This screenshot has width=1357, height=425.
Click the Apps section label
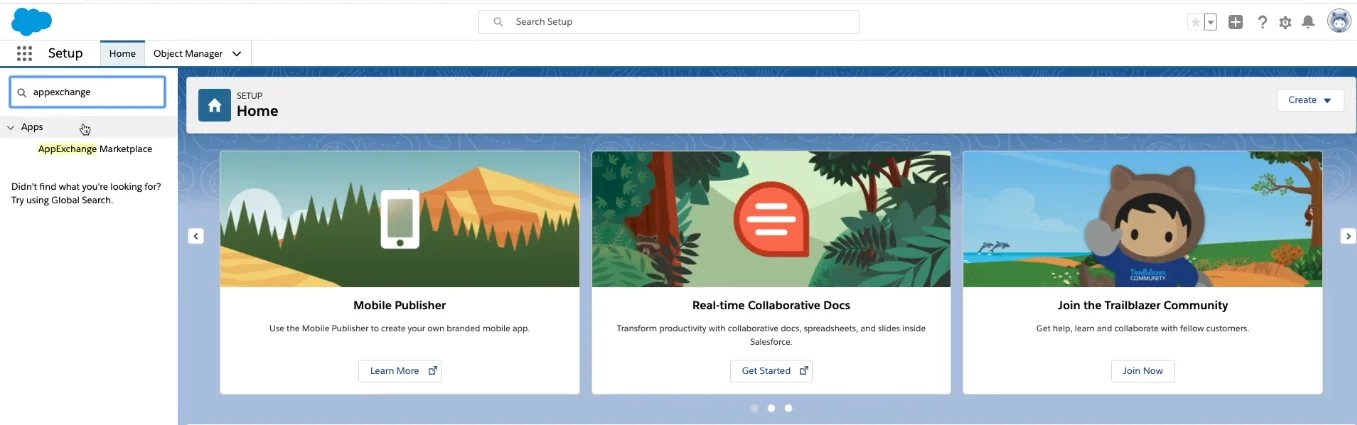(32, 127)
